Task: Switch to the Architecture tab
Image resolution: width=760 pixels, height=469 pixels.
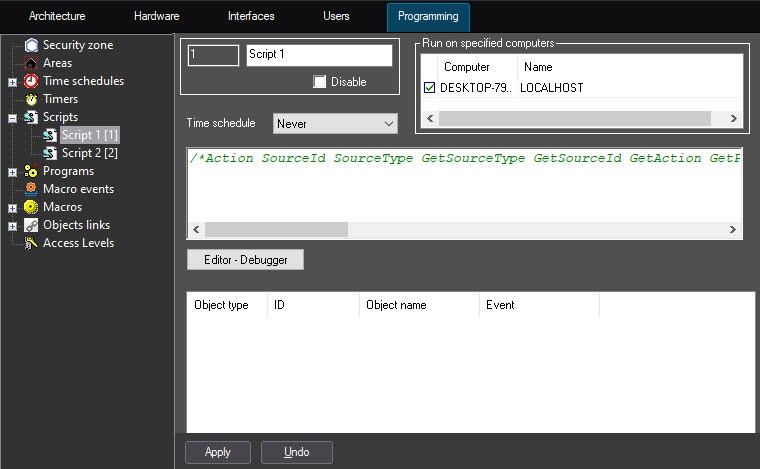Action: (57, 16)
